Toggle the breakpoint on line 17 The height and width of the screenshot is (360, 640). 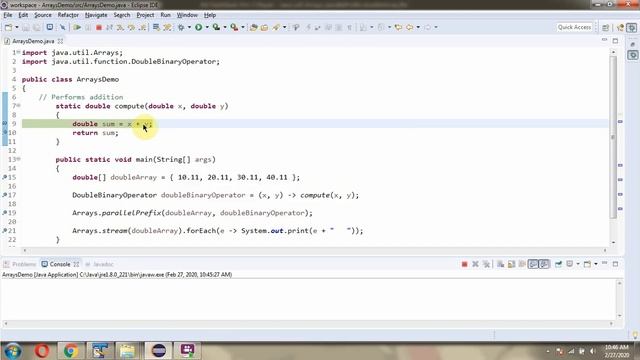pos(4,195)
